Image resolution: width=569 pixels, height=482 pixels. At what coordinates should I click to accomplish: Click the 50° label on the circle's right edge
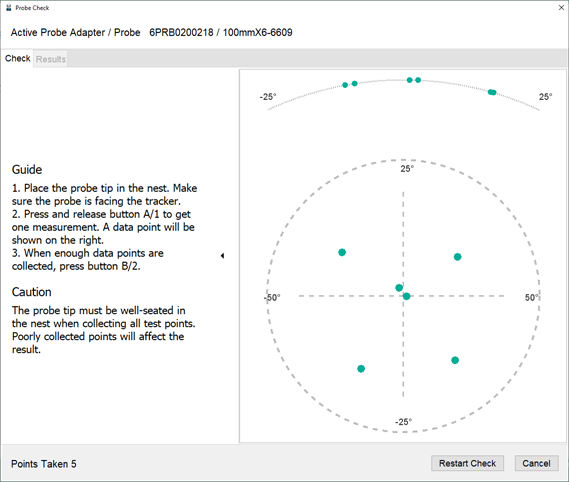coord(532,298)
